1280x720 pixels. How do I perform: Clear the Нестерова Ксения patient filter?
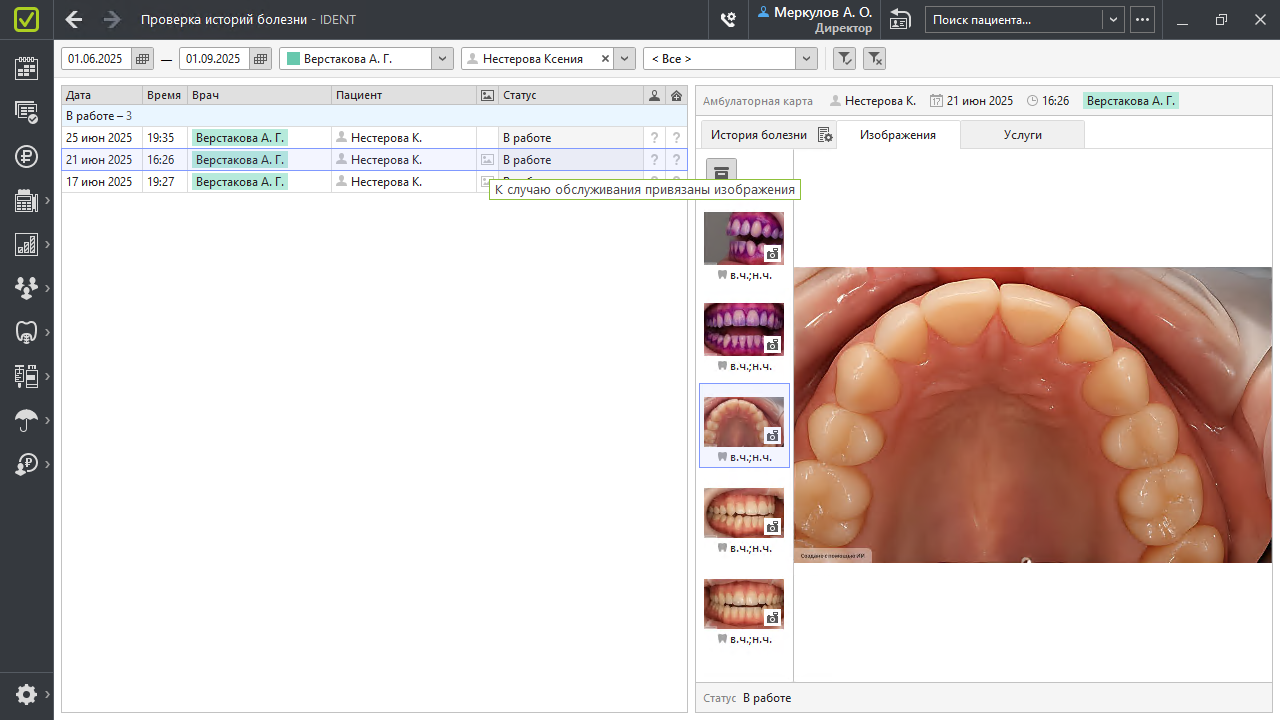605,59
